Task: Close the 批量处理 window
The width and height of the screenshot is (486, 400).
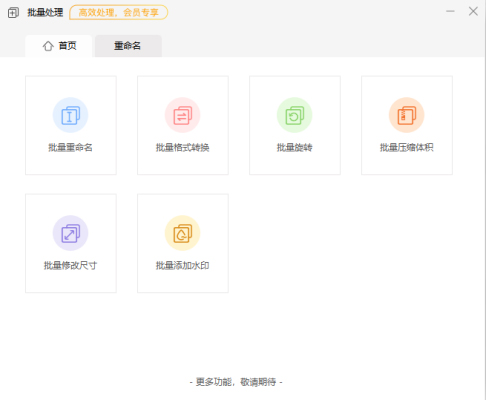Action: [x=473, y=11]
